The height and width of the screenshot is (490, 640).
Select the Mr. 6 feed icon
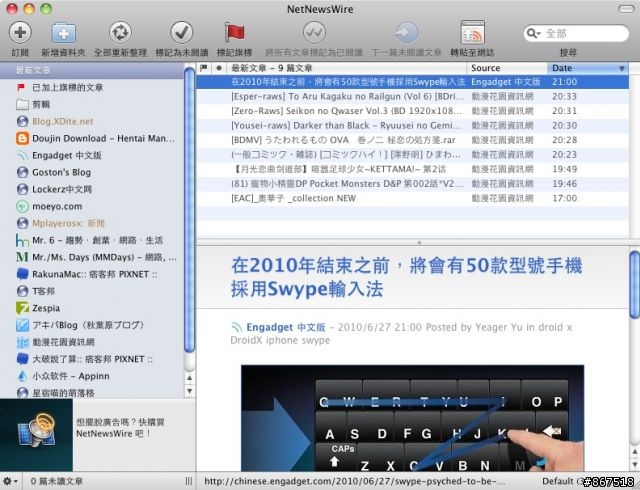(22, 240)
